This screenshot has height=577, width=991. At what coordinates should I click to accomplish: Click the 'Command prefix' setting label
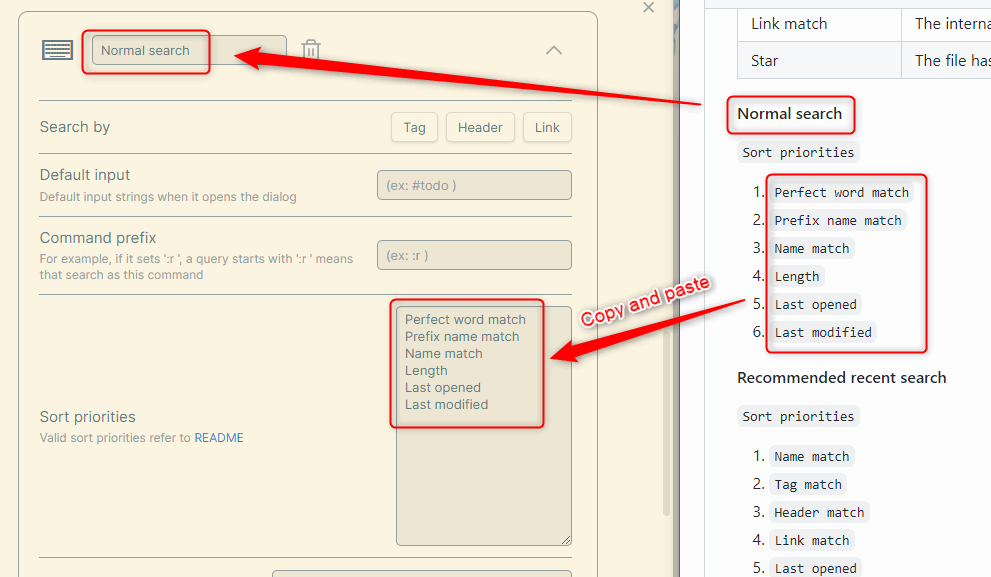[x=98, y=238]
